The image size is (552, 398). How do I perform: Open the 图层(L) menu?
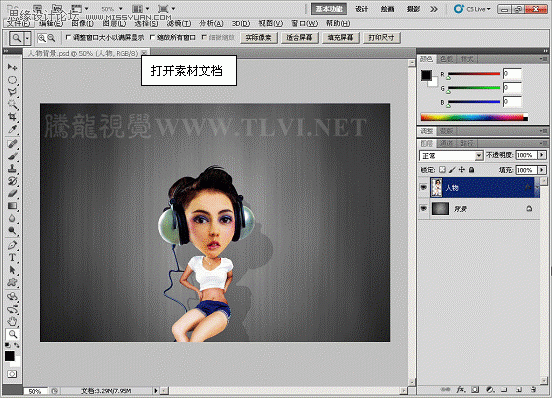(x=114, y=23)
